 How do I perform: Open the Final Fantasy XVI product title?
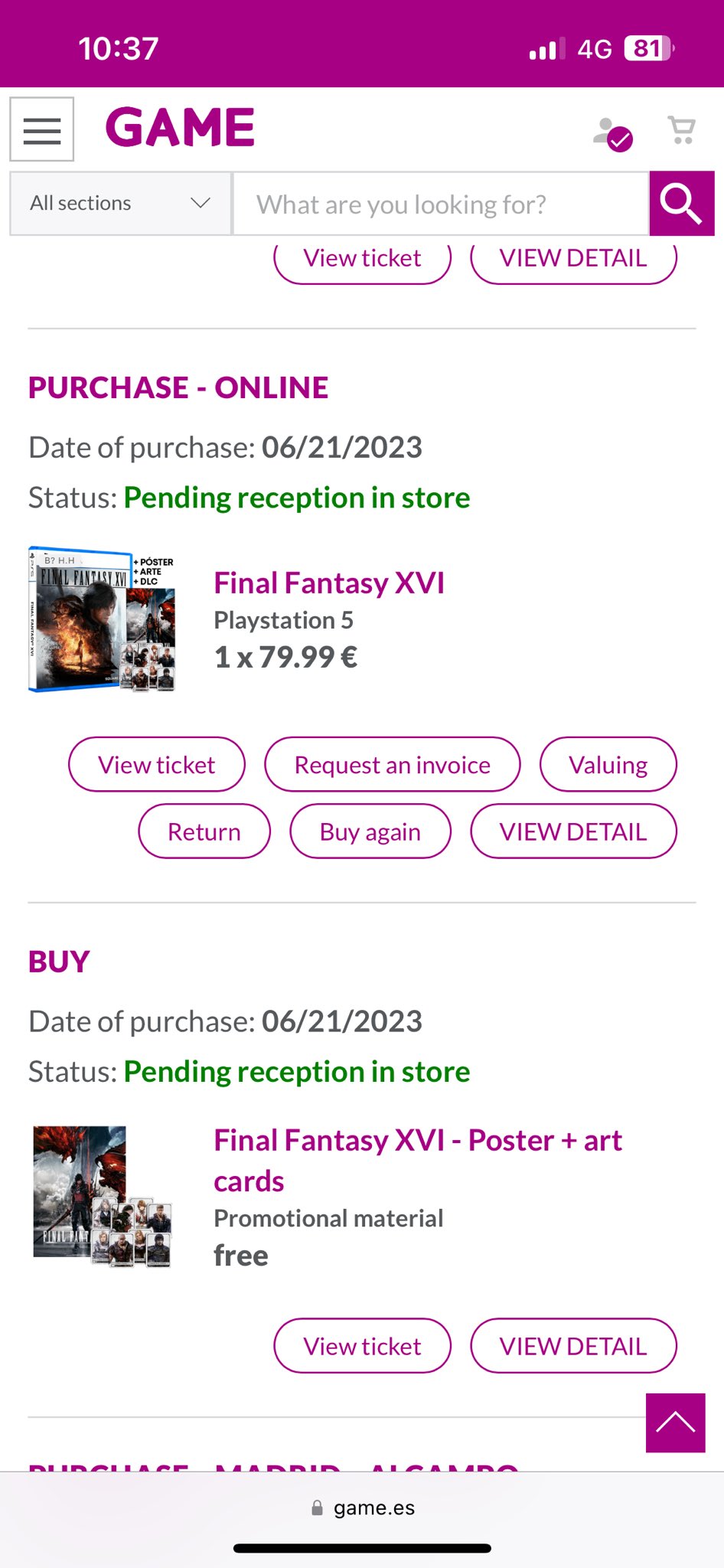pyautogui.click(x=329, y=583)
